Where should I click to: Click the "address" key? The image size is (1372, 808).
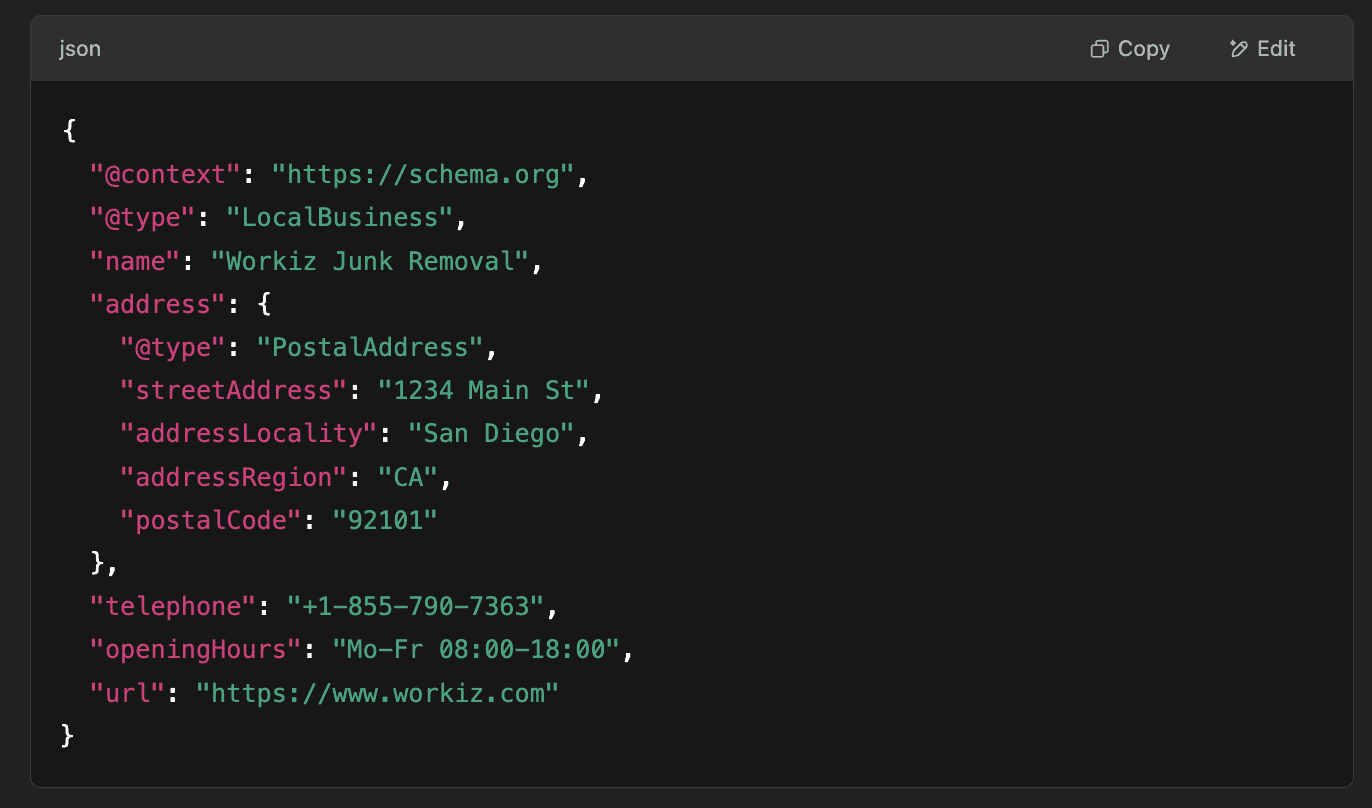[x=158, y=304]
